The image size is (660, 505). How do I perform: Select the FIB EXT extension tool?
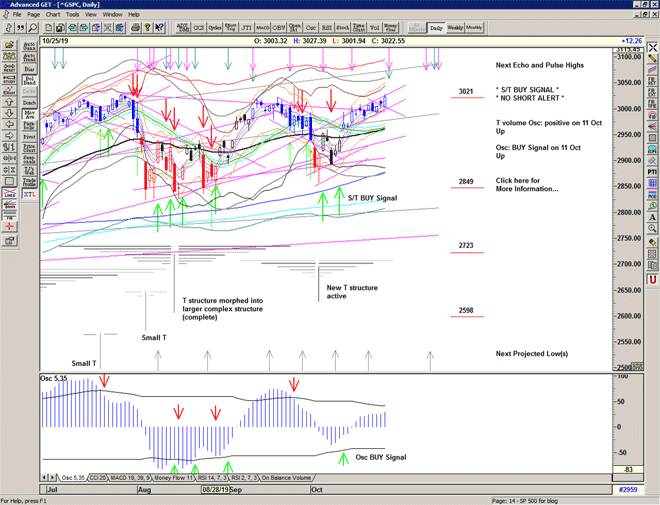(x=652, y=93)
